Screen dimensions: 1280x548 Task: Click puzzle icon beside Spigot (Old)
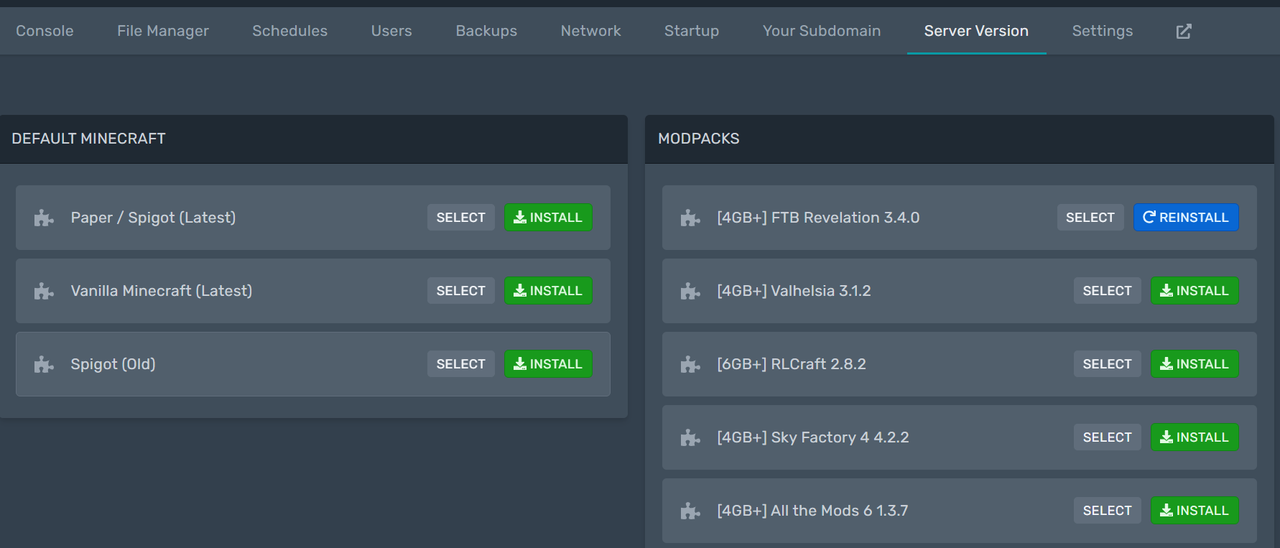[43, 364]
